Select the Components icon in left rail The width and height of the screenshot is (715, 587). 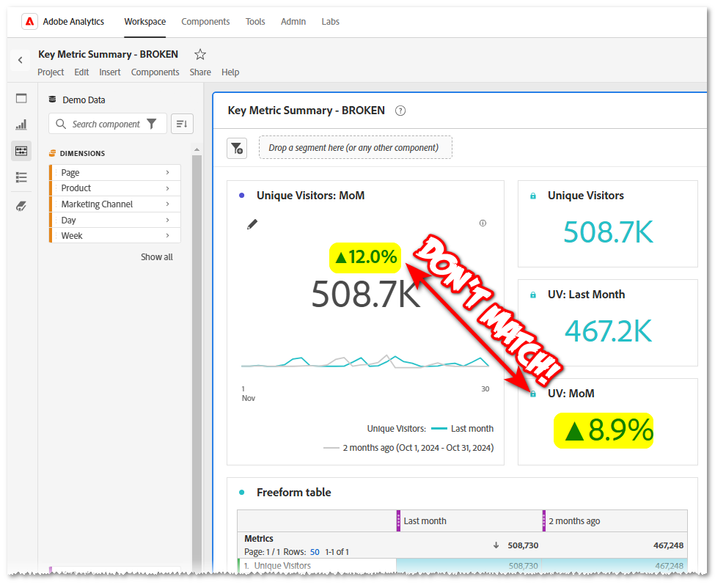(x=21, y=151)
